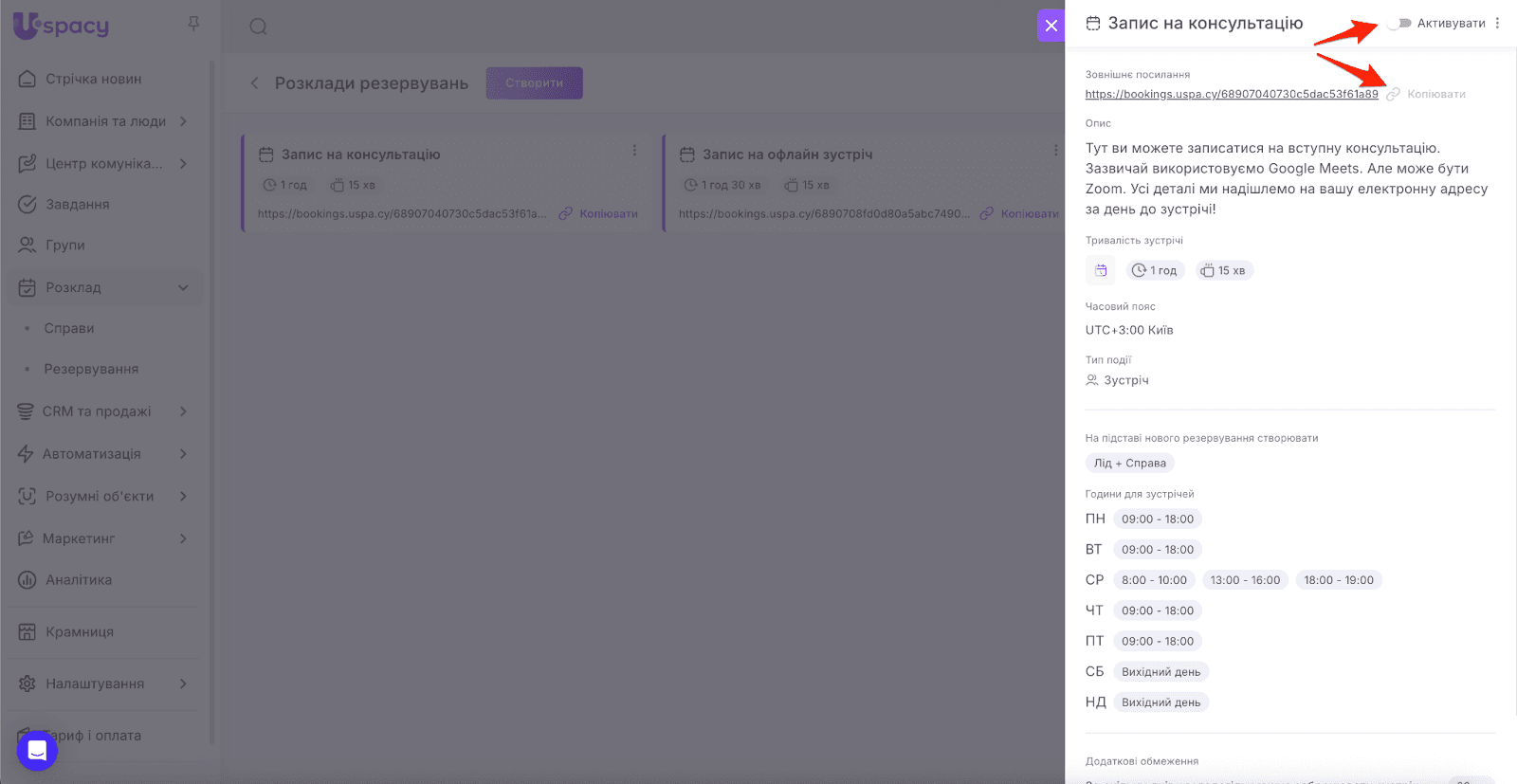The height and width of the screenshot is (784, 1517).
Task: Open the bookings.uspa.cy external link in the panel
Action: coord(1231,95)
